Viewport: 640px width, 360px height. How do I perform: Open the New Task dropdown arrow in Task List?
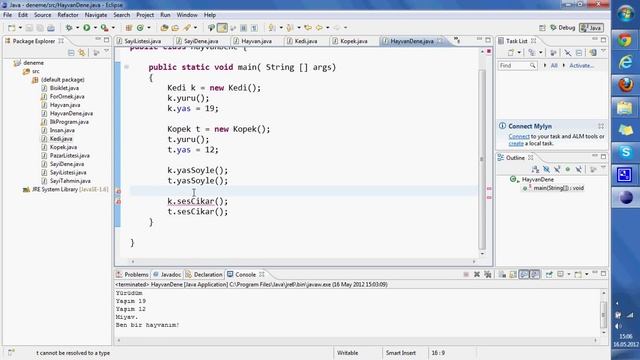pyautogui.click(x=519, y=53)
